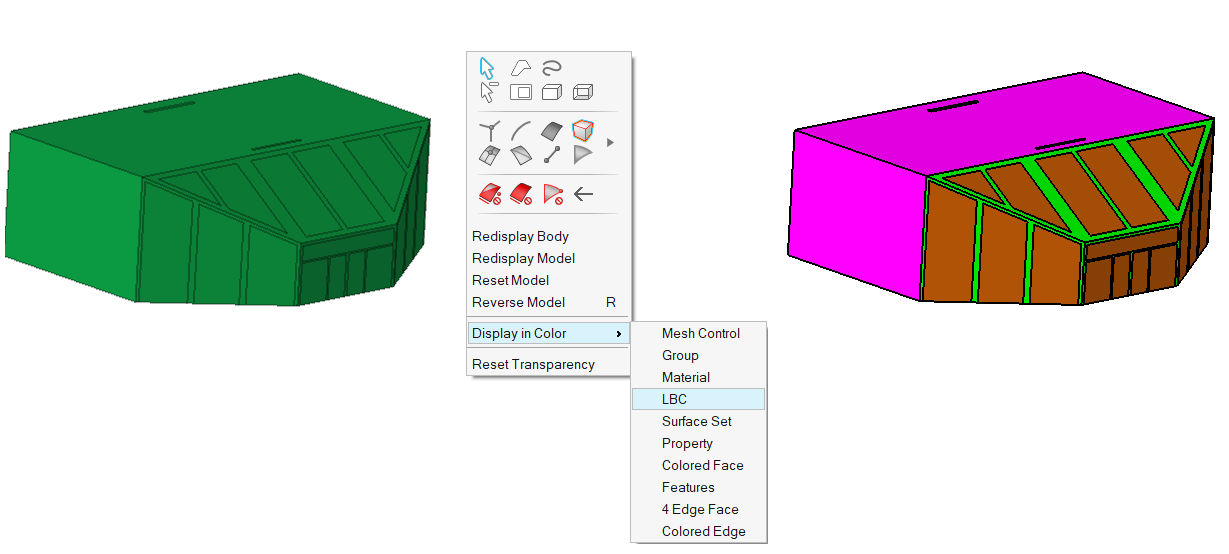Choose the 2D rectangle window selection icon
Viewport: 1229px width, 554px height.
521,92
